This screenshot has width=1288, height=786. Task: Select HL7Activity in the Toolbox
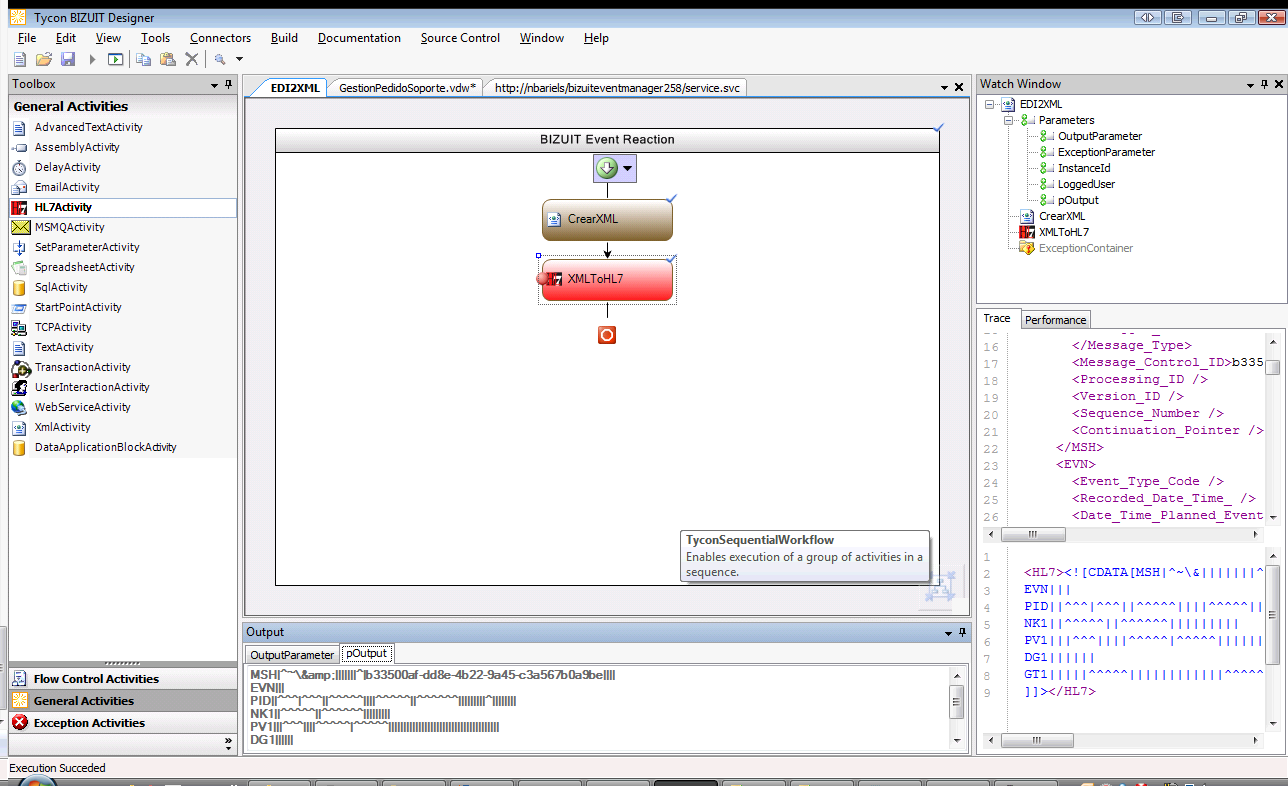click(123, 207)
